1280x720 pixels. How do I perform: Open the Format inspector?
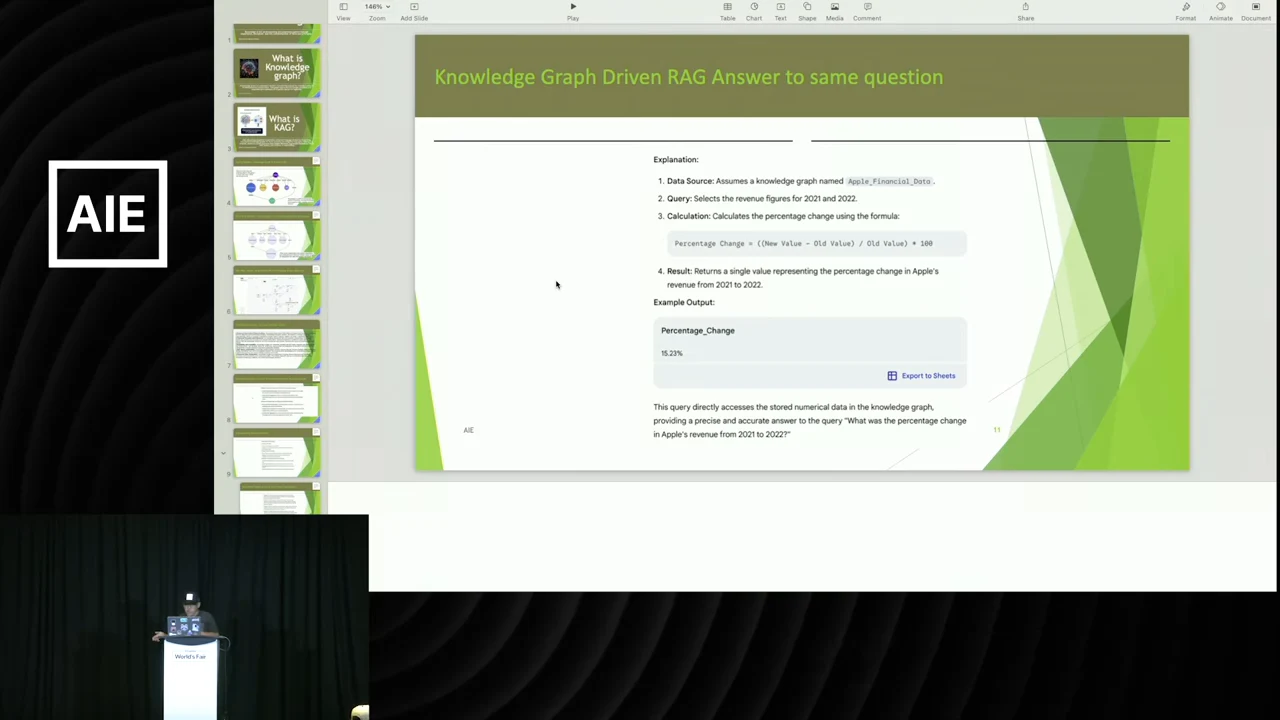(x=1186, y=11)
